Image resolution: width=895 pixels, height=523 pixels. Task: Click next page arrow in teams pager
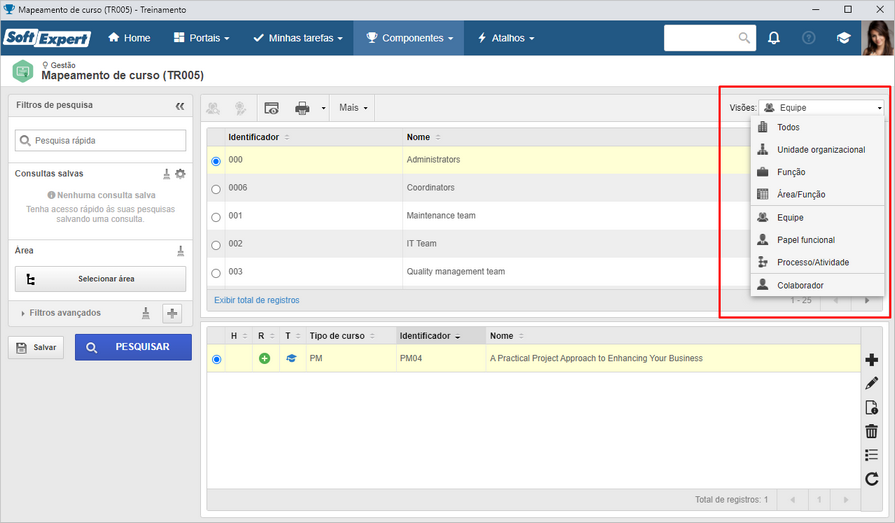pos(866,300)
